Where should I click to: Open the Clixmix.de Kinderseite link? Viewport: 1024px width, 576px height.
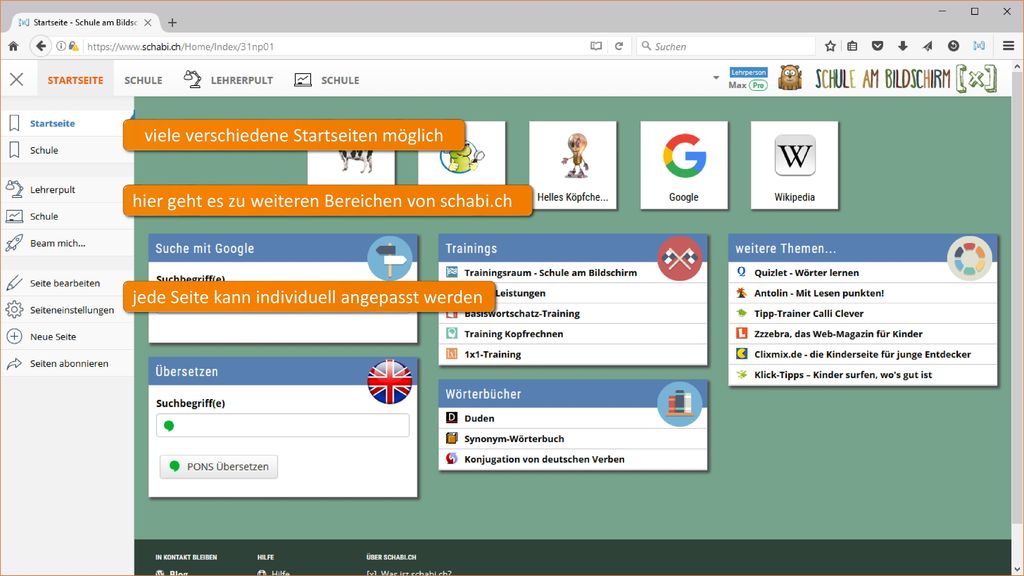[863, 354]
